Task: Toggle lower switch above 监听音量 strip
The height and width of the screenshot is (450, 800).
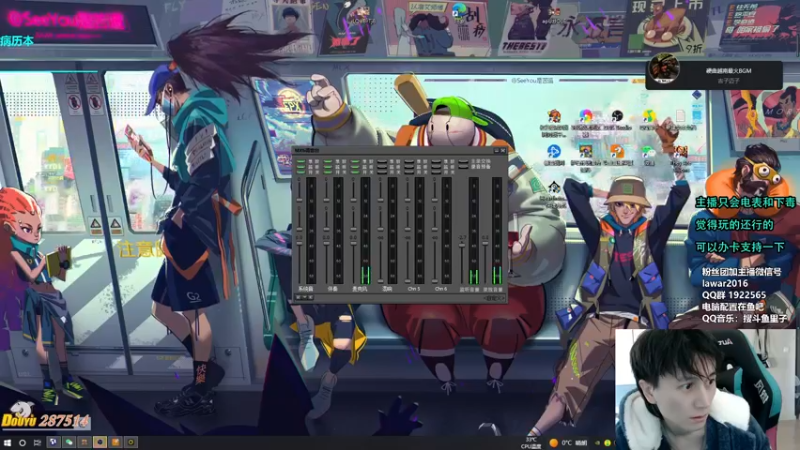Action: [463, 166]
